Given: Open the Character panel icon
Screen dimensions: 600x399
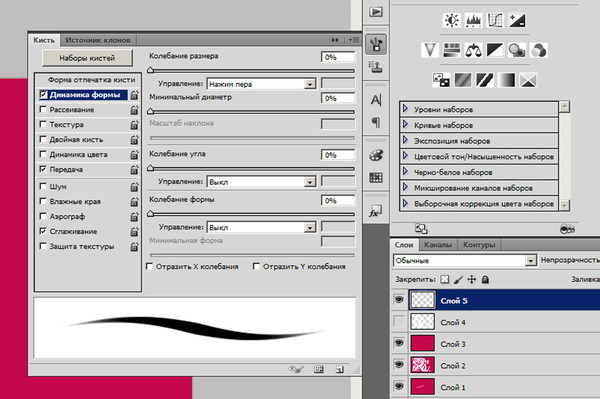Looking at the screenshot, I should point(376,100).
